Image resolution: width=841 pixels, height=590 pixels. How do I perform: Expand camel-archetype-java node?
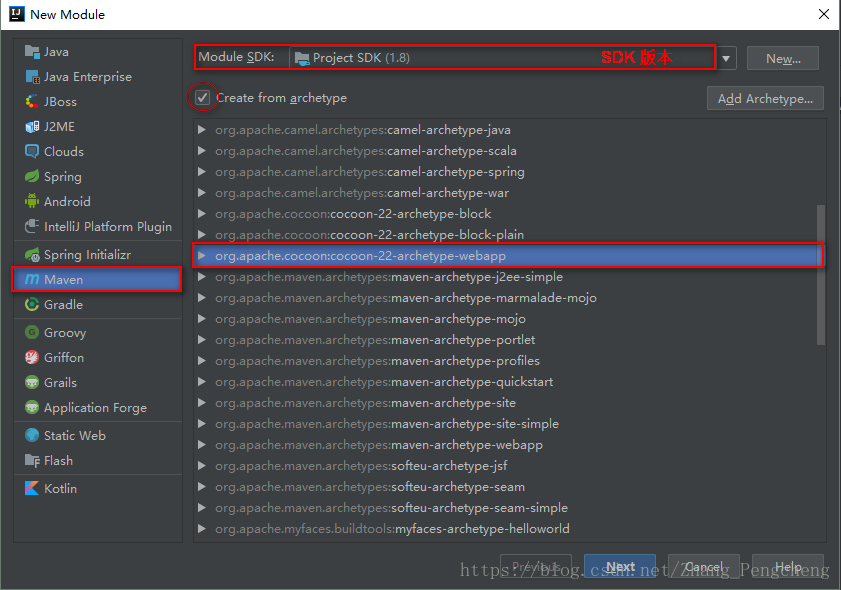click(x=202, y=130)
